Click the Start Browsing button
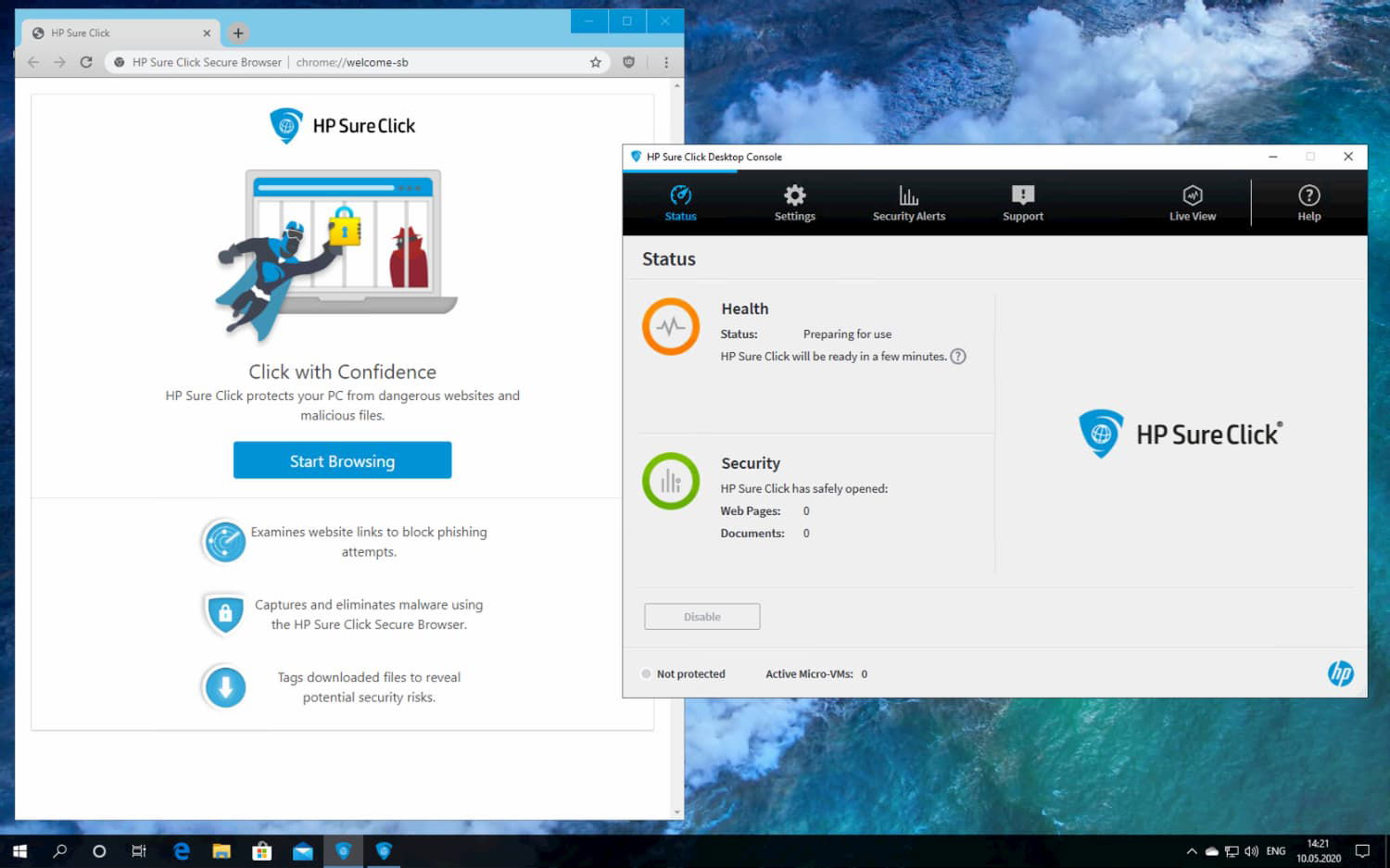This screenshot has height=868, width=1390. [x=342, y=460]
